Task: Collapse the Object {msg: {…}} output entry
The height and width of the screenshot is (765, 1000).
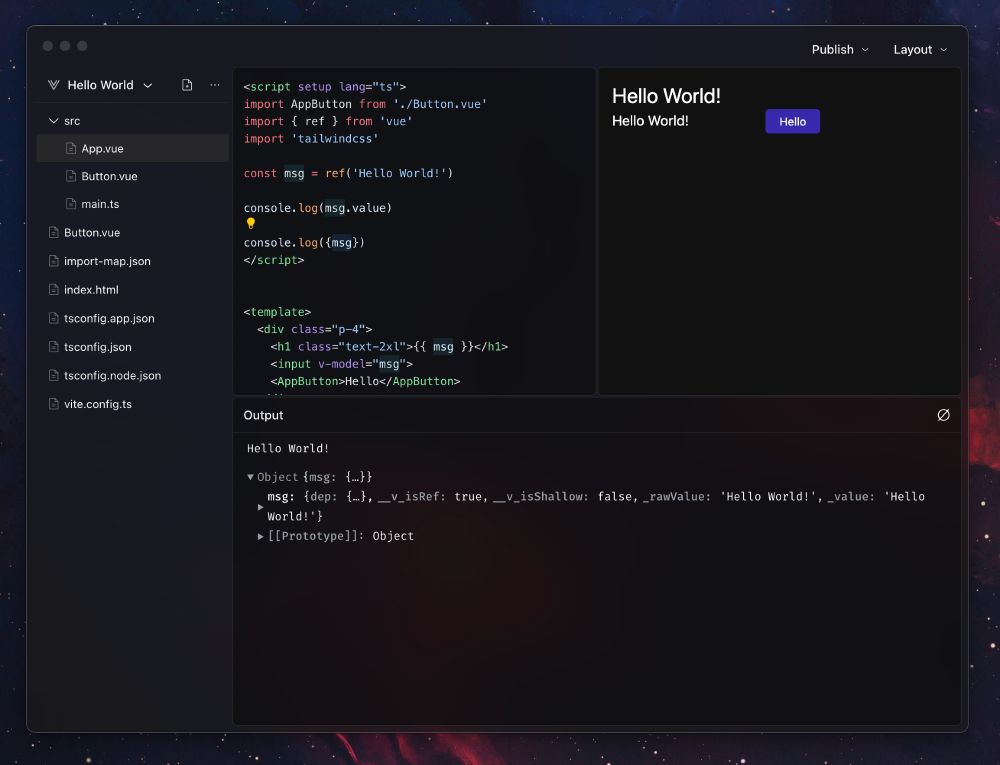Action: [250, 477]
